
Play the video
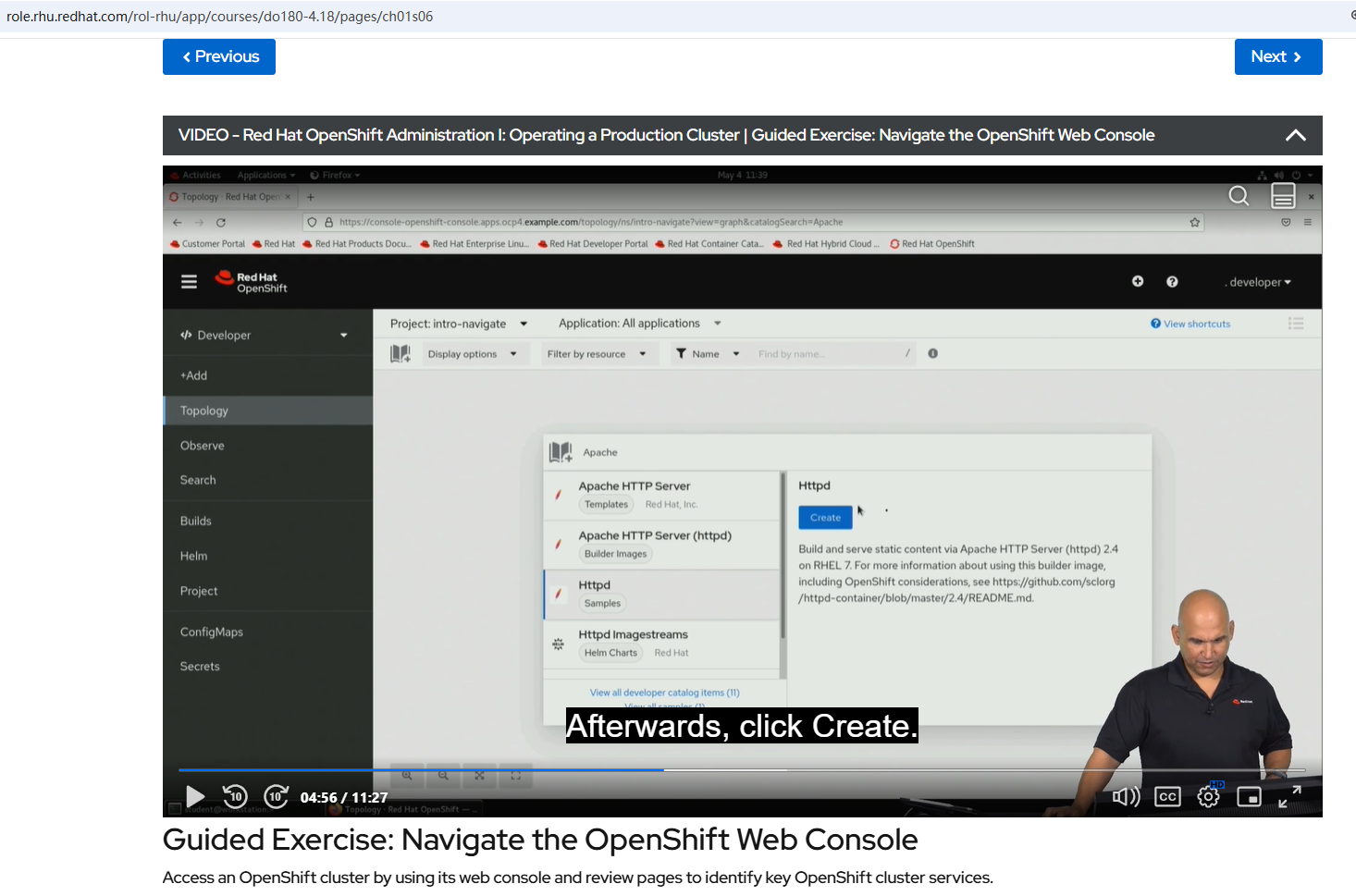click(195, 796)
